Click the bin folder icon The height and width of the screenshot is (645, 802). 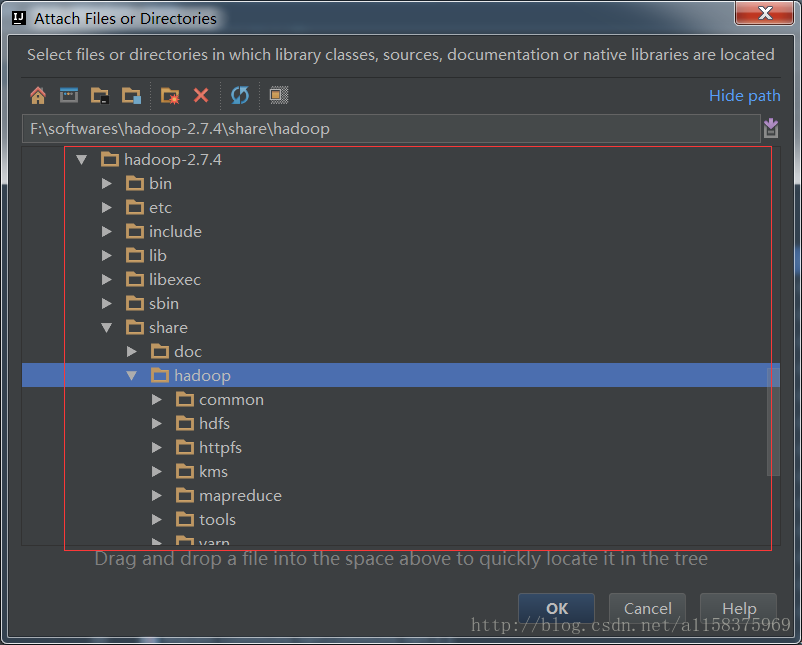[x=135, y=184]
